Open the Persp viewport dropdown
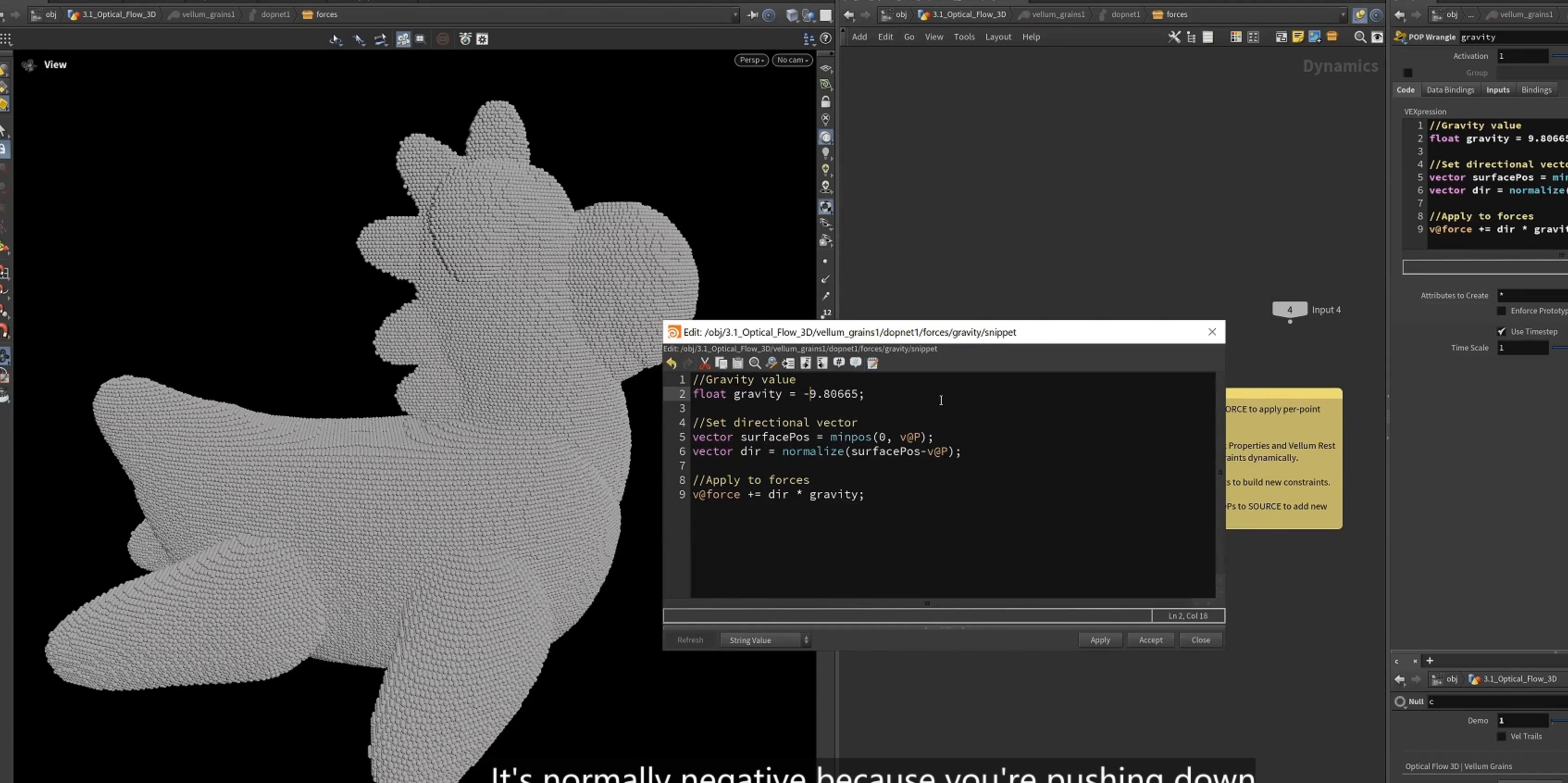Screen dimensions: 1568x783 [752, 60]
